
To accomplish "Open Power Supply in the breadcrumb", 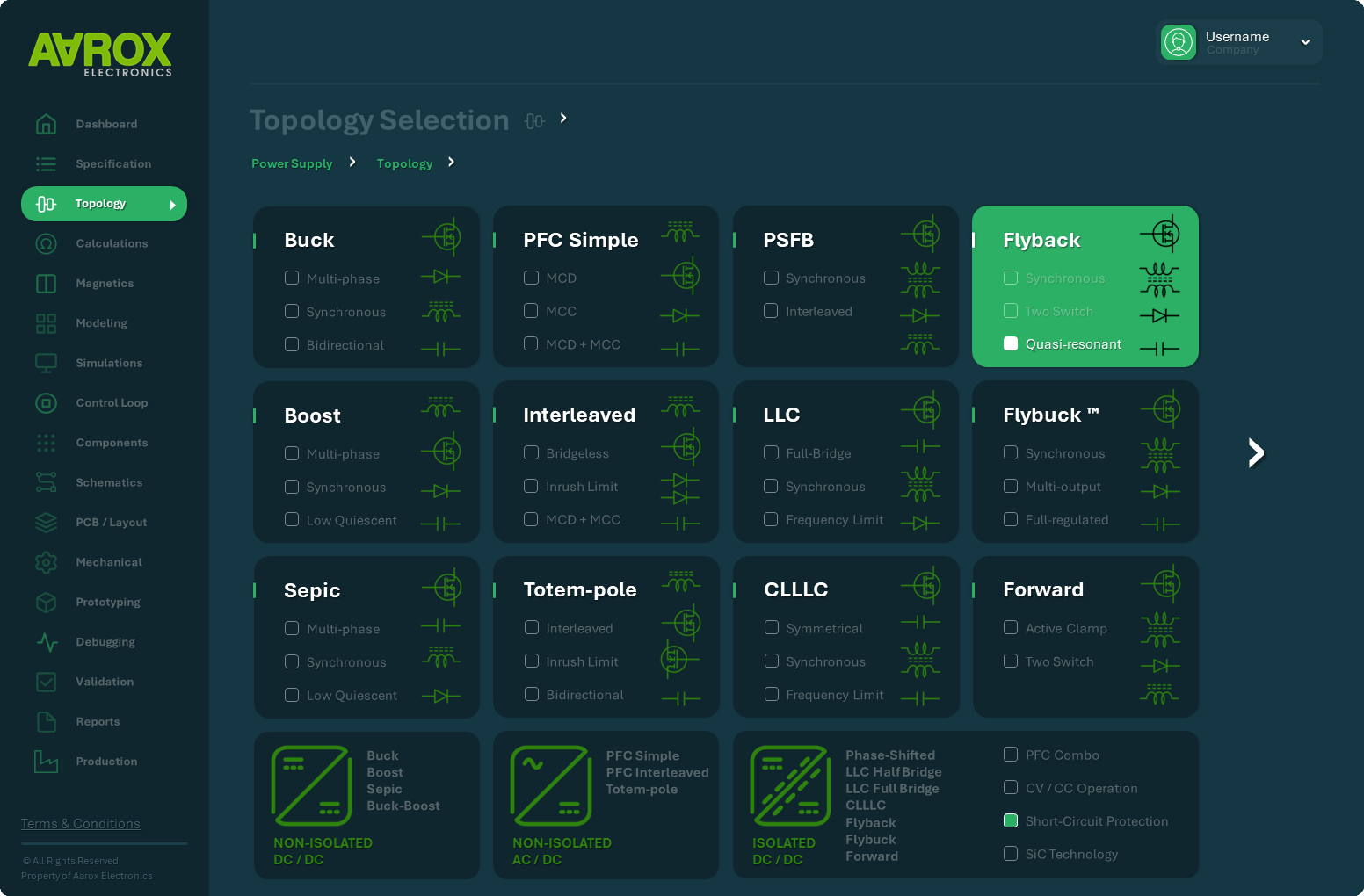I will [292, 163].
